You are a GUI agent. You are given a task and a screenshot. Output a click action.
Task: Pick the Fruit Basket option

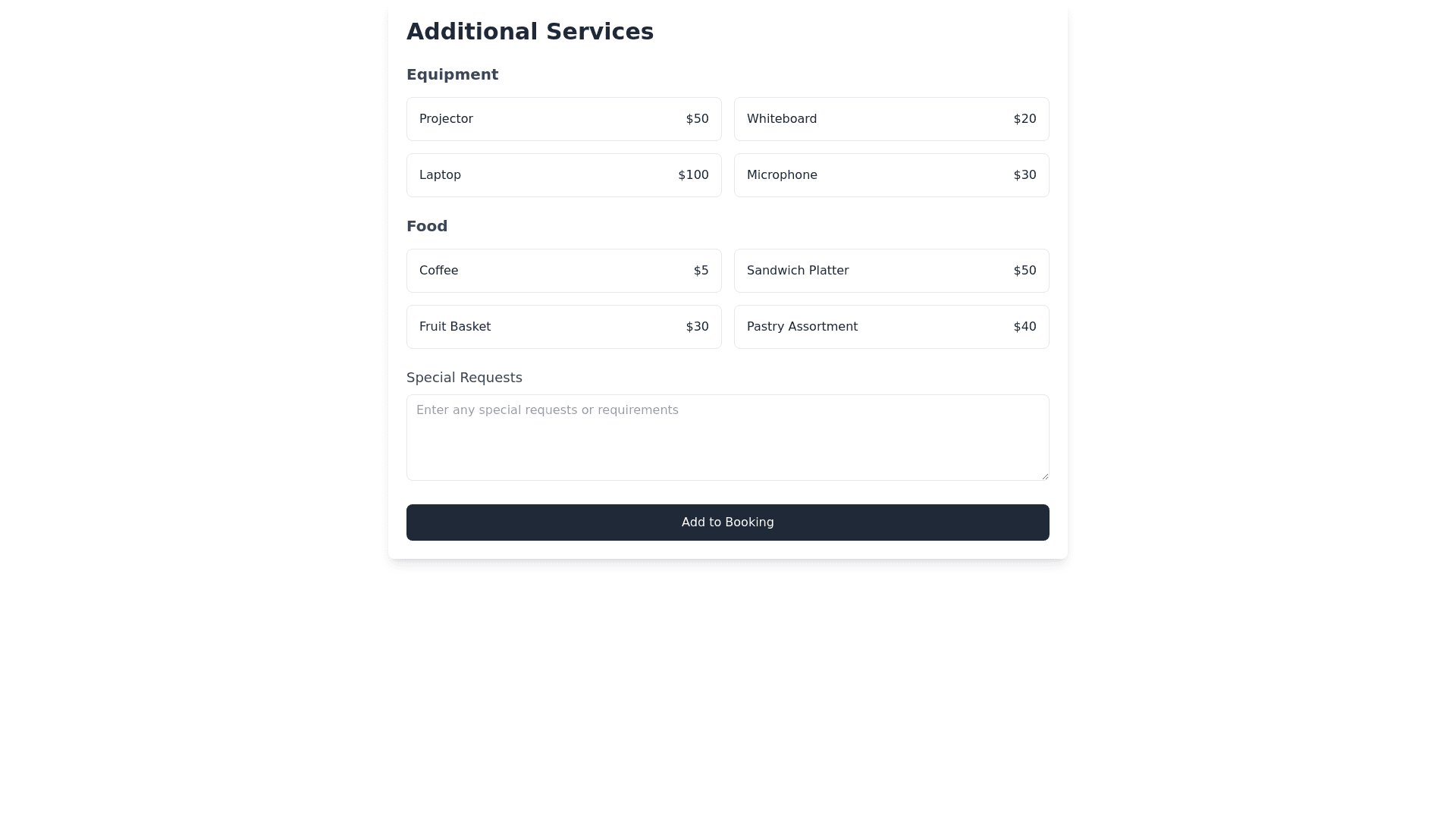(x=563, y=327)
